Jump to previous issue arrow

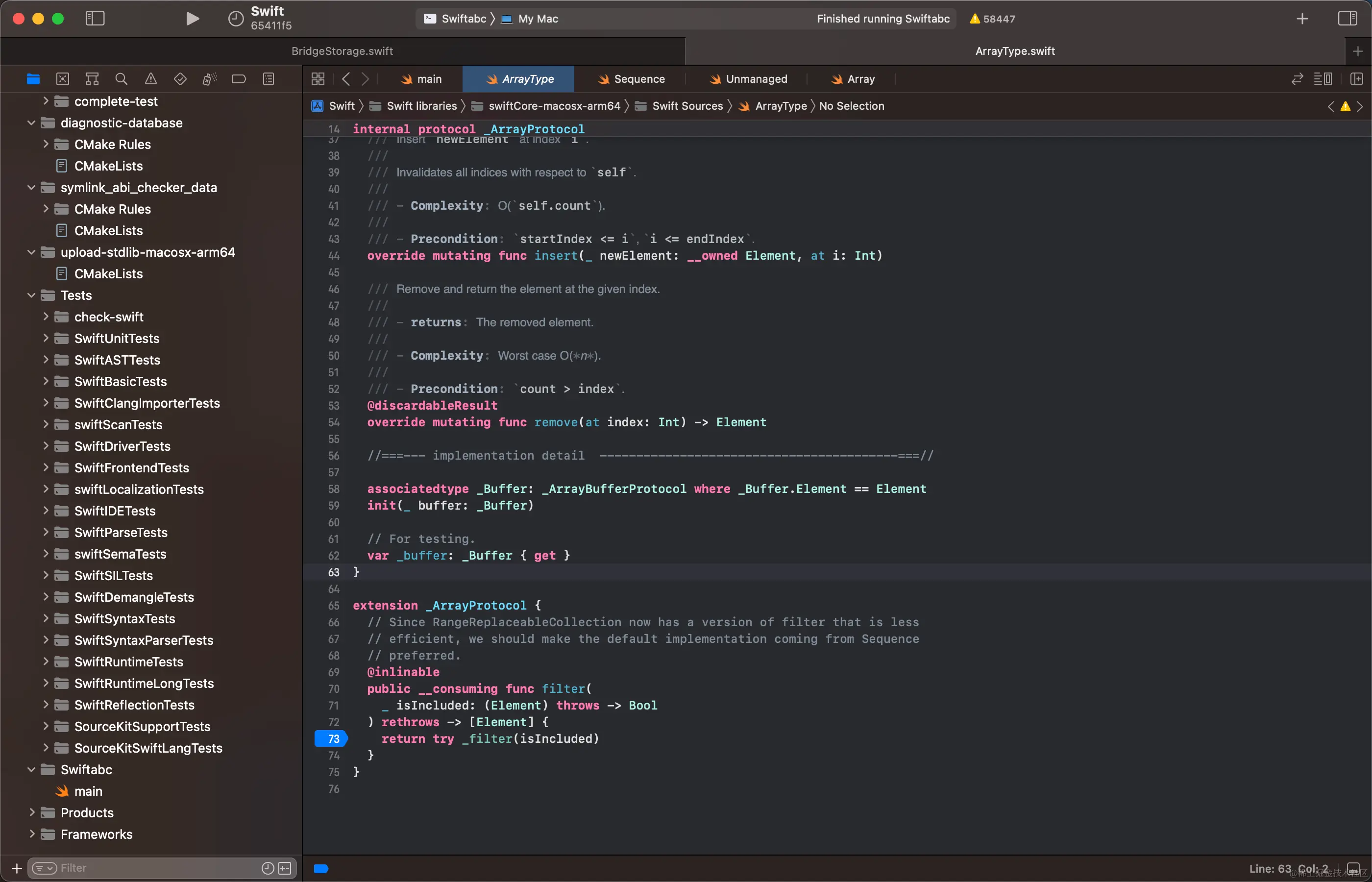1331,106
